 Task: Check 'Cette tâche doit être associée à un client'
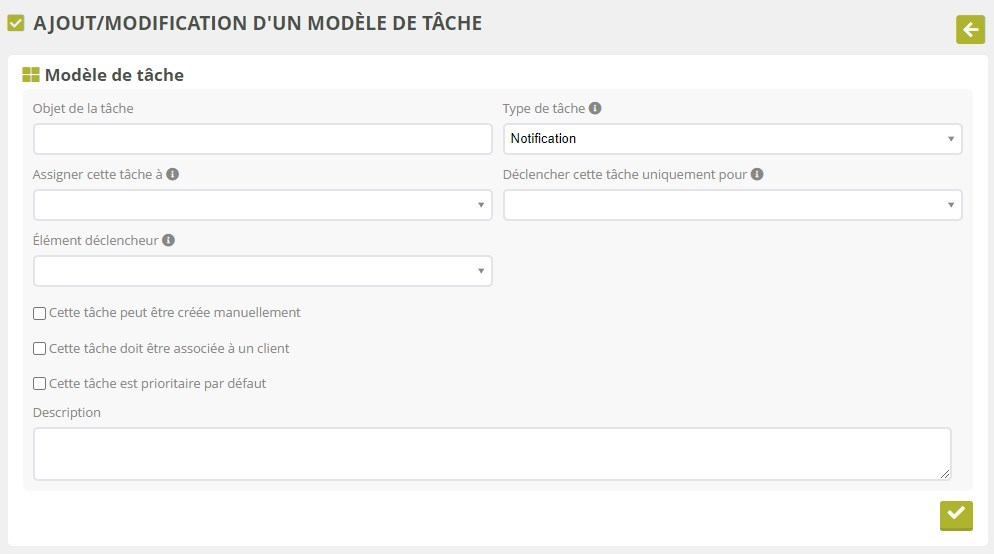(x=40, y=349)
